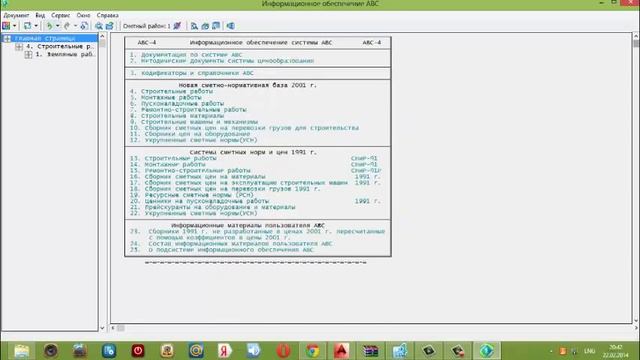Screen dimensions: 640x360
Task: Click the icon right after Сметный район: 1
Action: 177,26
